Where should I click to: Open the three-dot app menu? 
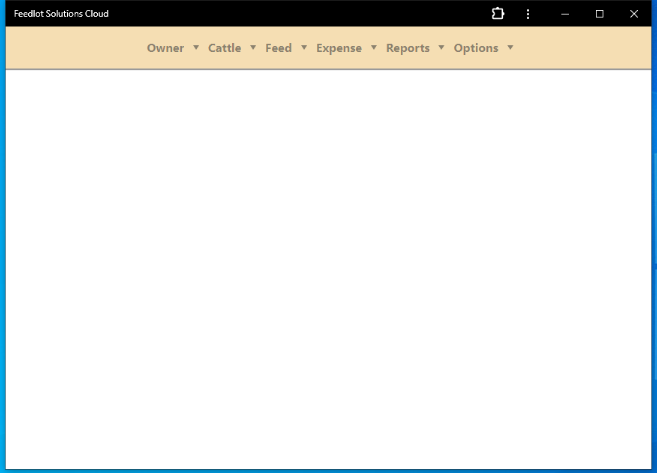pyautogui.click(x=528, y=14)
